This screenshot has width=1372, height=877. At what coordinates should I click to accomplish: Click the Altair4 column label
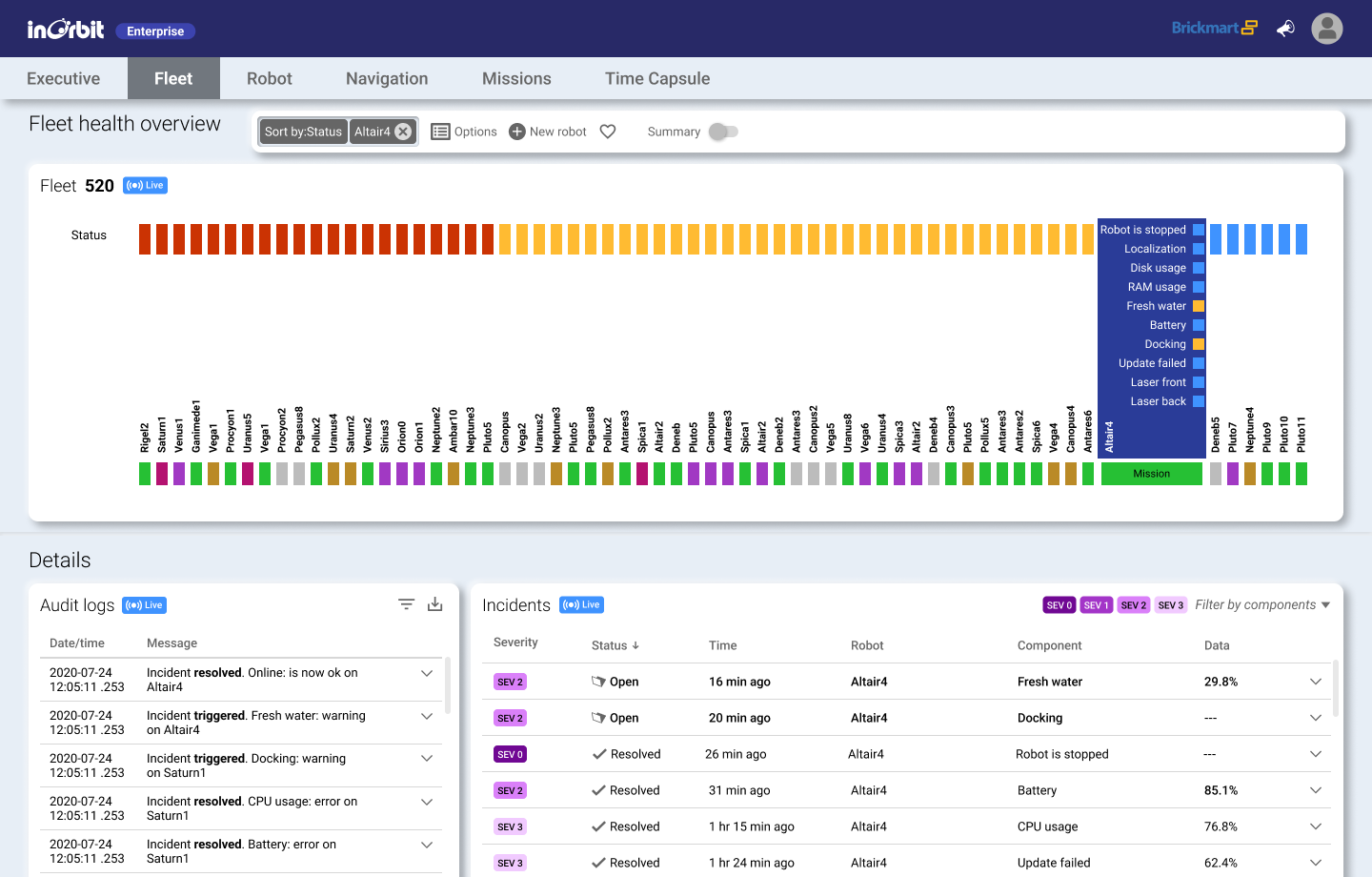[1109, 437]
